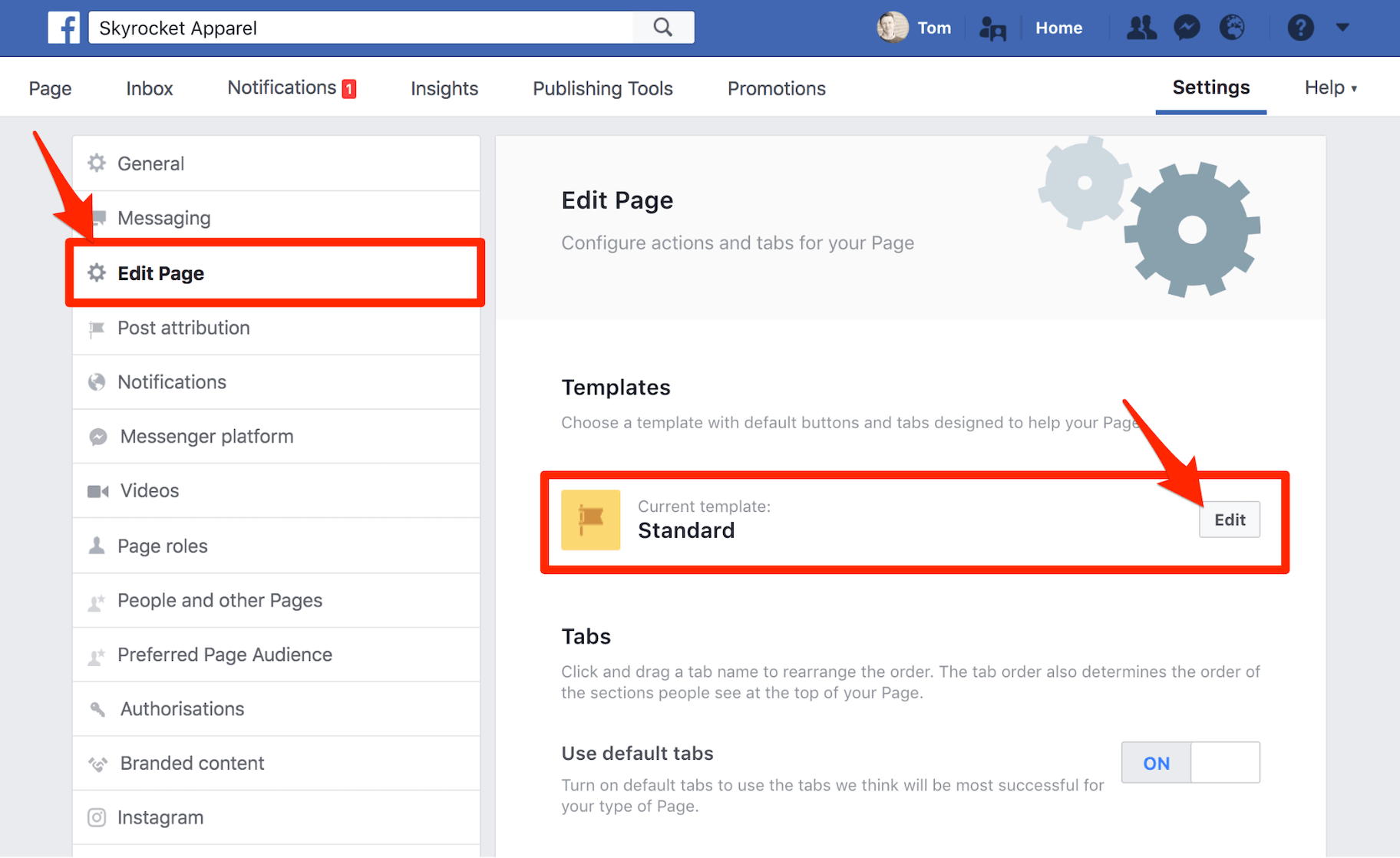Open the account dropdown arrow

(x=1344, y=28)
